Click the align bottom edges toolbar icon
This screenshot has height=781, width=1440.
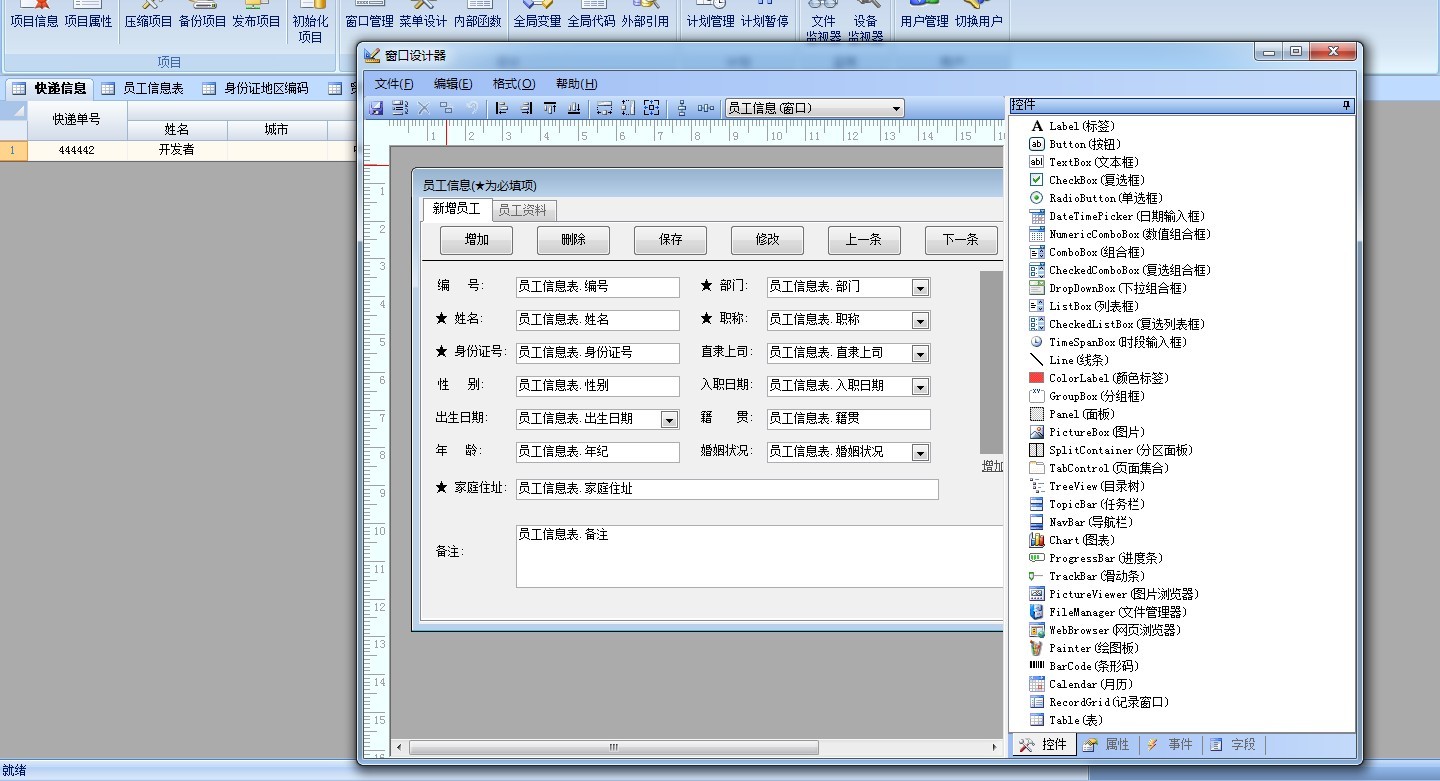click(x=574, y=108)
